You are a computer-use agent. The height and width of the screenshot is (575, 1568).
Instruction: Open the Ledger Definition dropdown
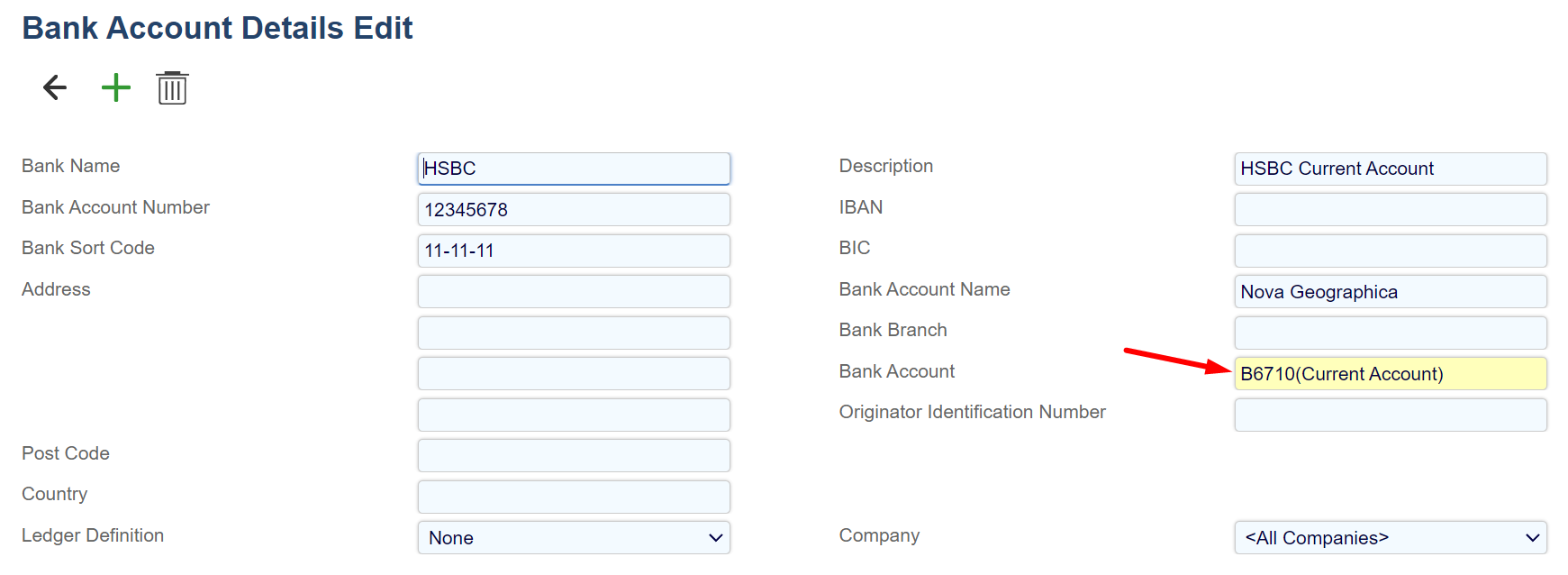(574, 537)
